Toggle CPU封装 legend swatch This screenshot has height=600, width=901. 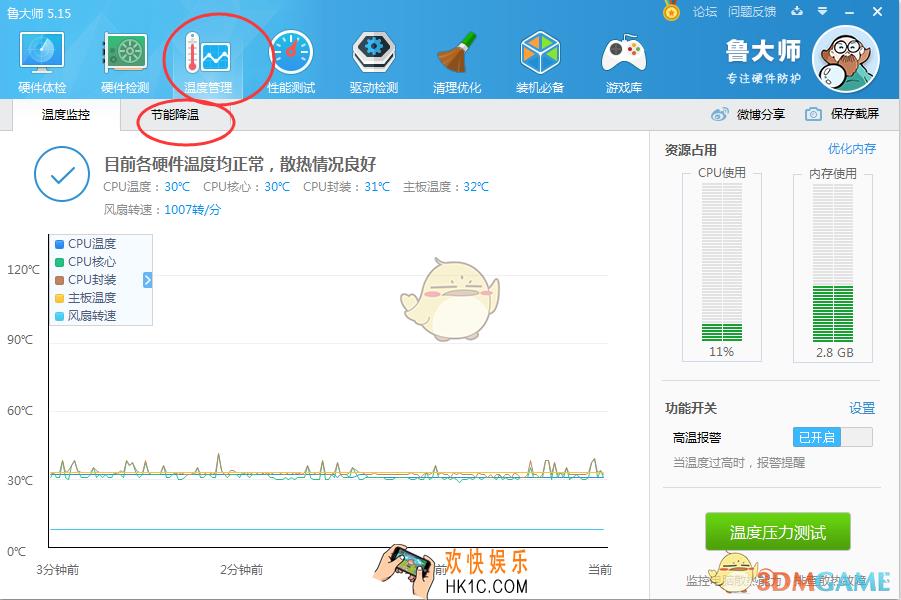click(59, 280)
